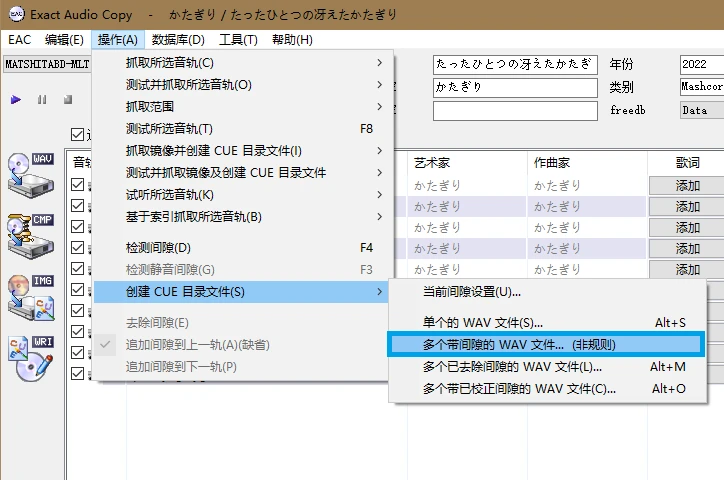Toggle the third track's checkbox

pos(78,227)
